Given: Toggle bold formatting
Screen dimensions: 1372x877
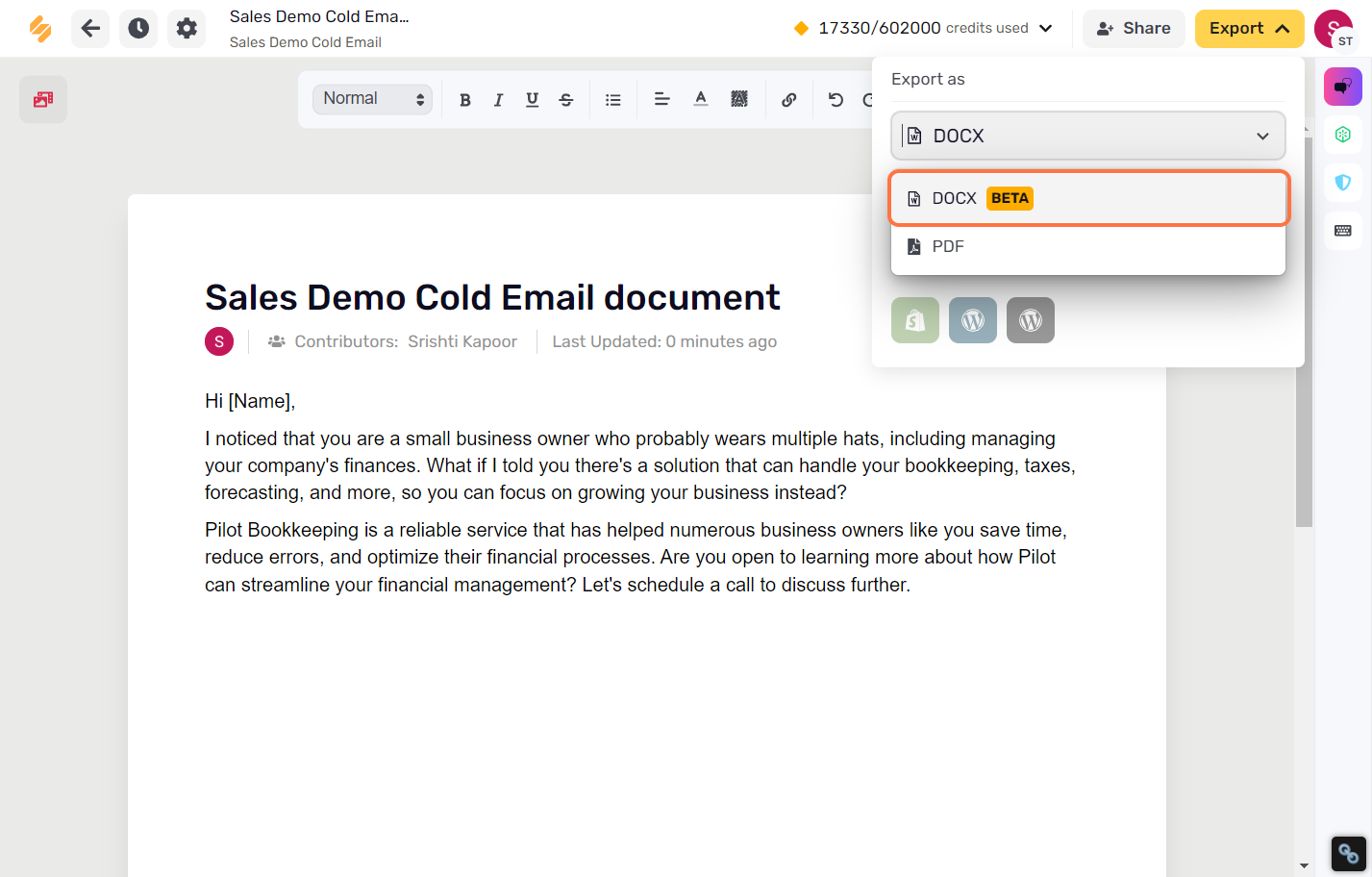Looking at the screenshot, I should click(x=465, y=99).
